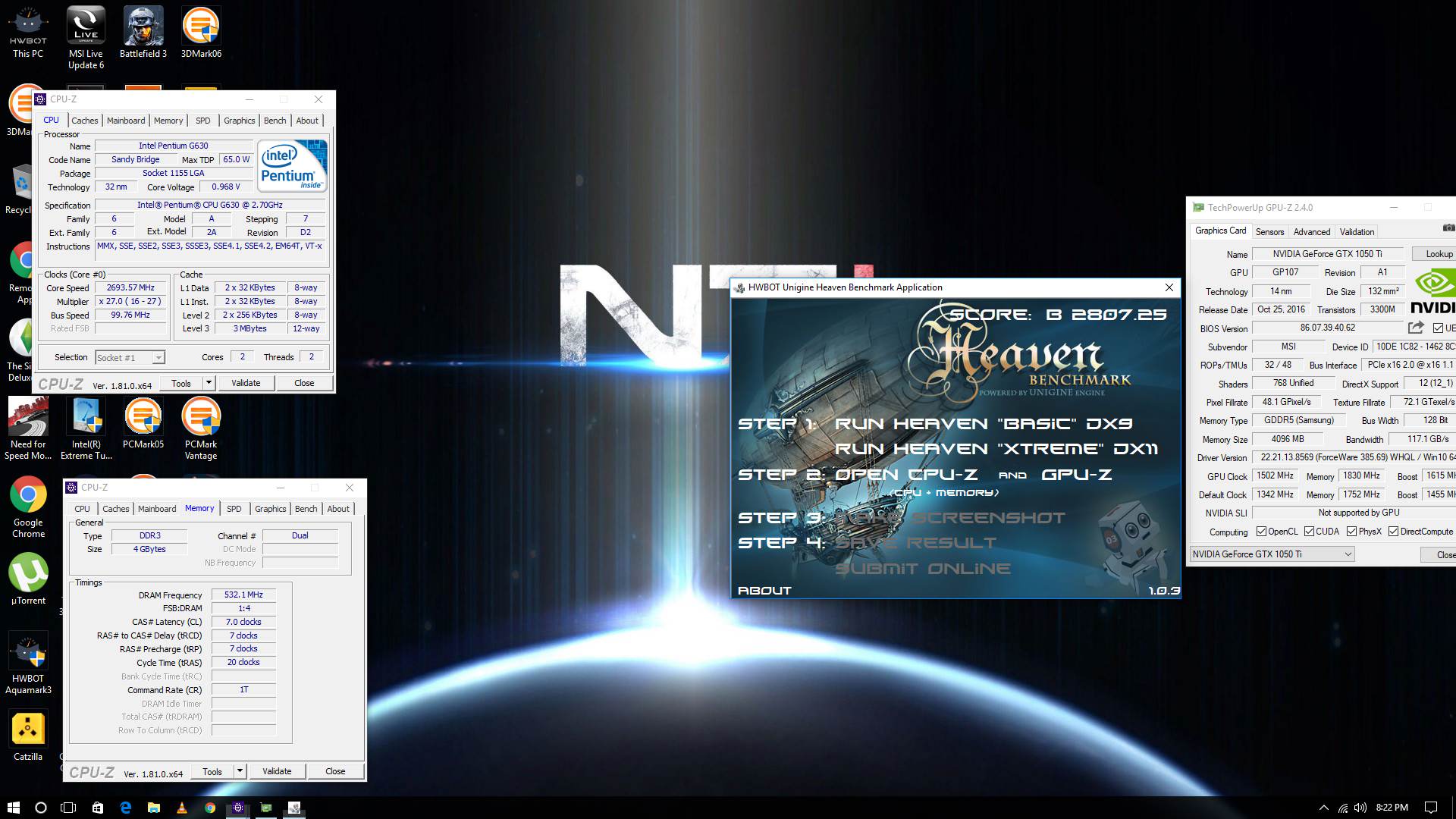Close the HWBOT Heaven Benchmark window
The width and height of the screenshot is (1456, 819).
[1169, 287]
